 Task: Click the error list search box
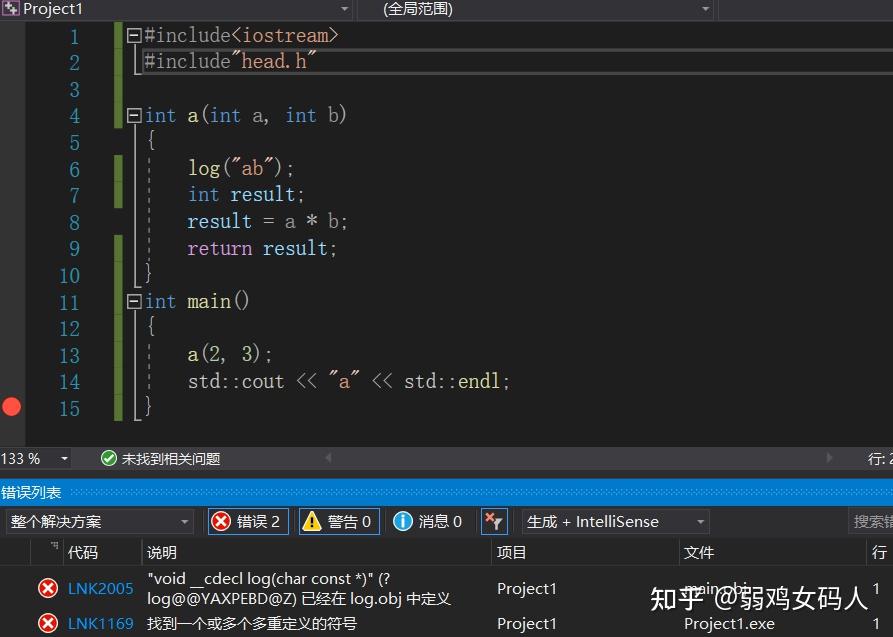click(x=870, y=522)
